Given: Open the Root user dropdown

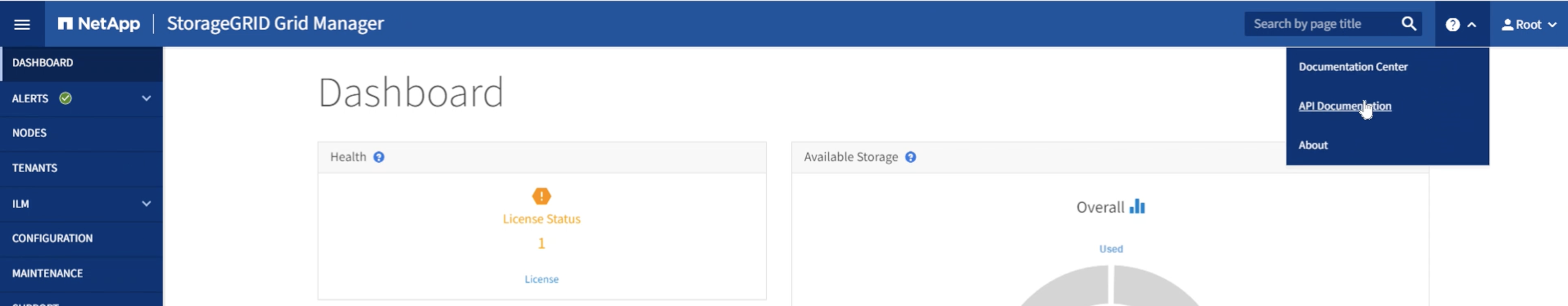Looking at the screenshot, I should coord(1529,25).
